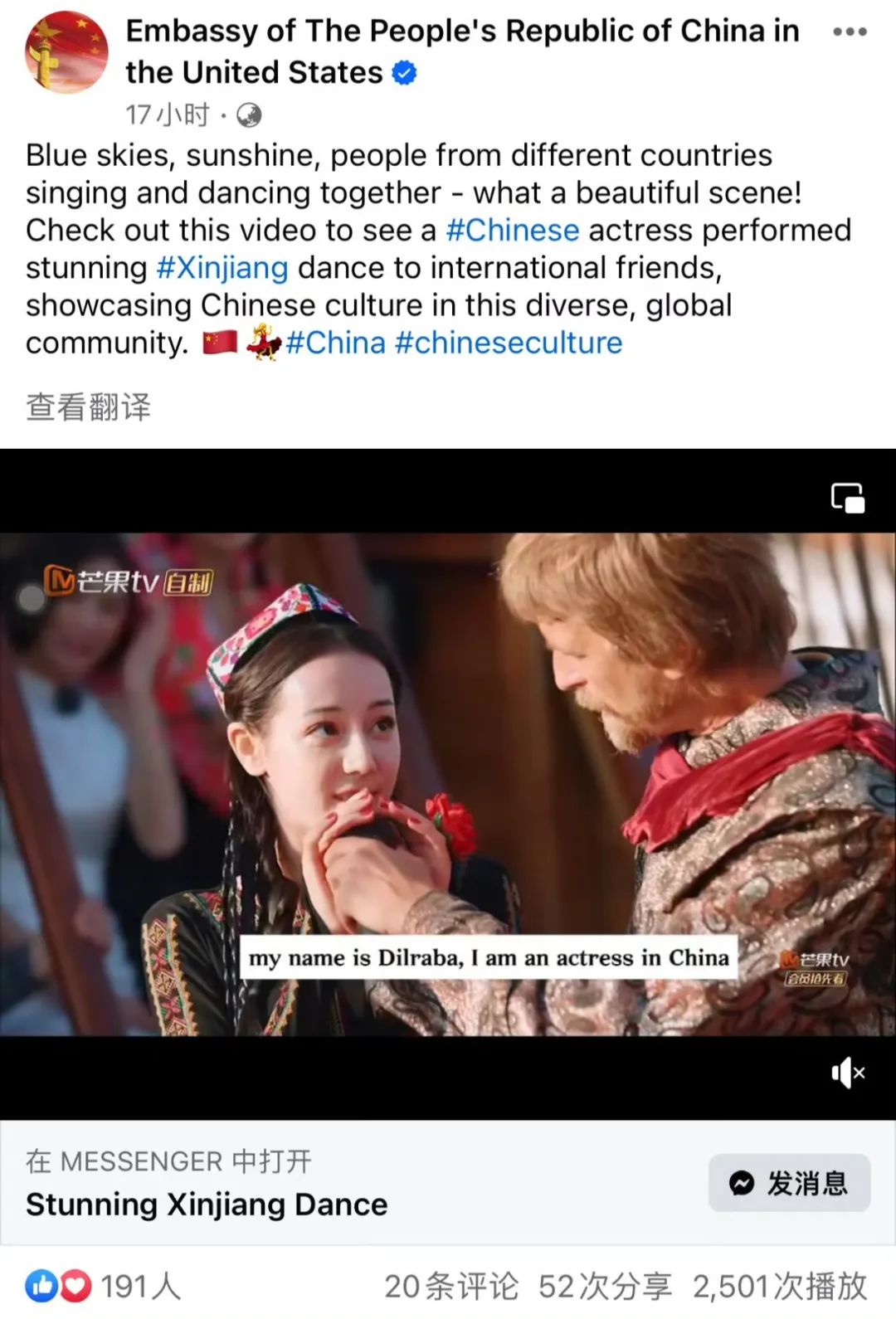Click the 17小时 post timestamp
Viewport: 896px width, 1319px height.
tap(168, 114)
